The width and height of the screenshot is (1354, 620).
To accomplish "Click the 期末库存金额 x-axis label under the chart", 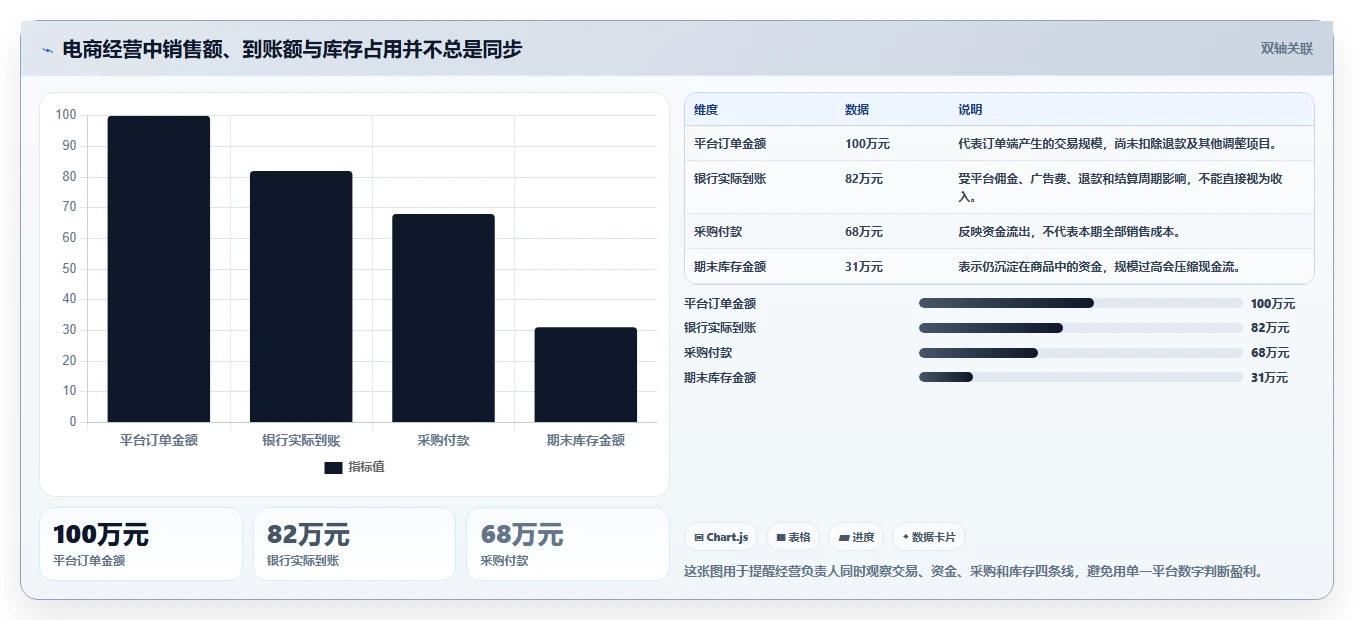I will coord(585,440).
